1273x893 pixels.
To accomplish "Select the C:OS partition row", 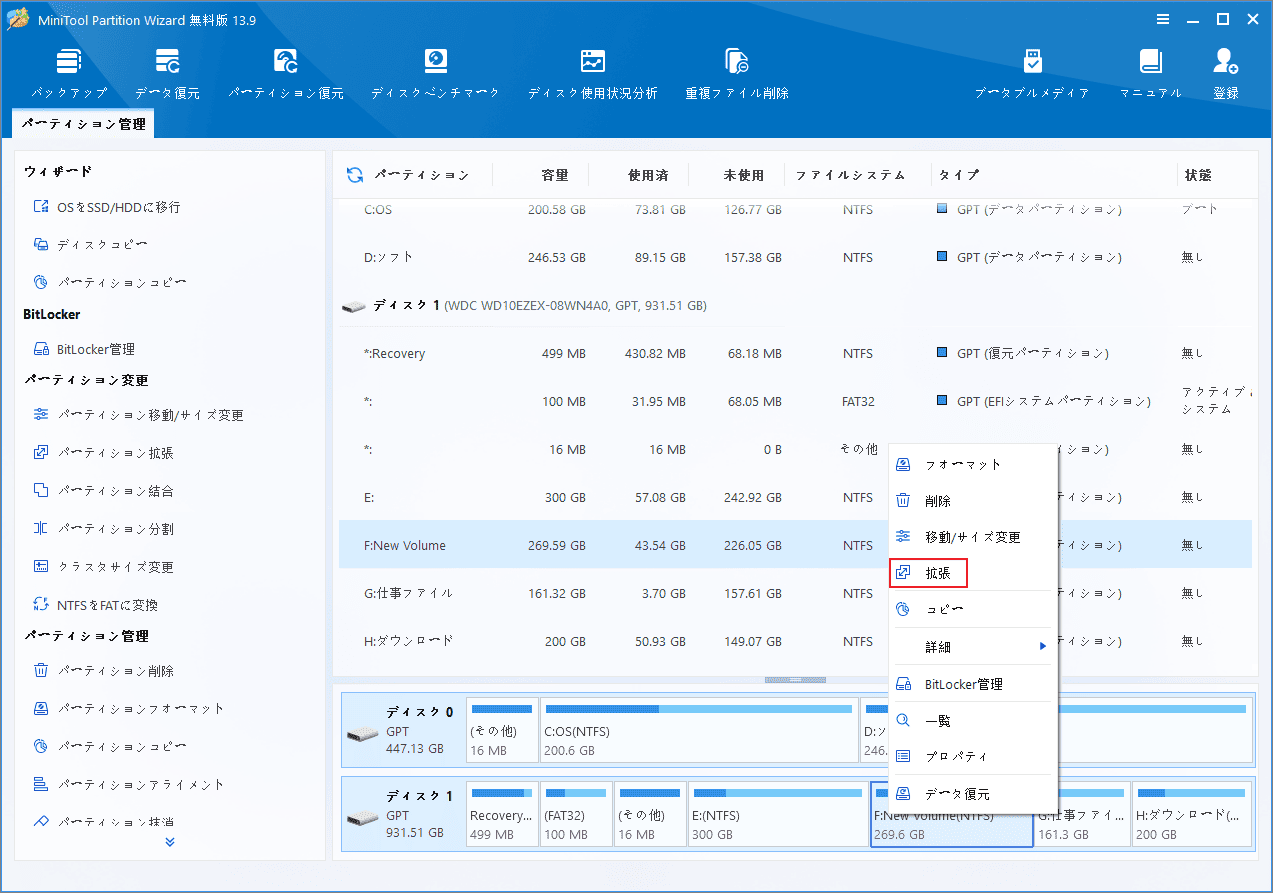I will (x=795, y=210).
